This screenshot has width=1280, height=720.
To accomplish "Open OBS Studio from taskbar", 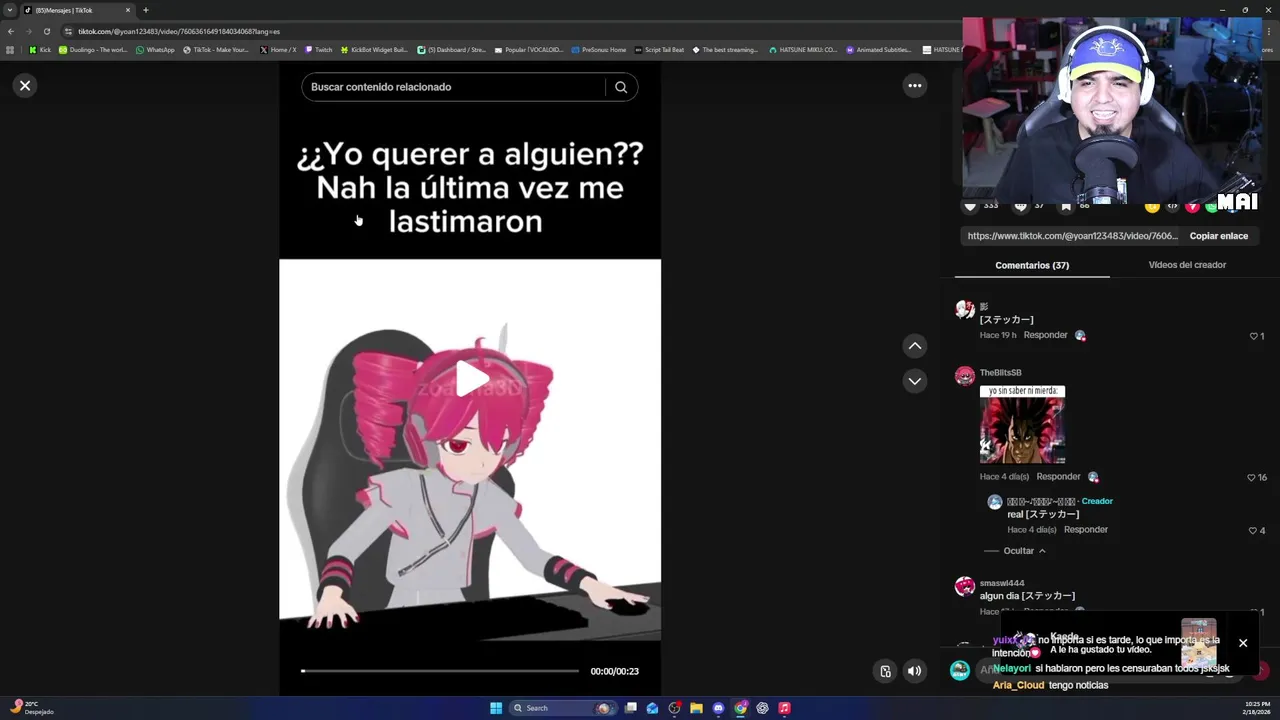I will tap(674, 708).
